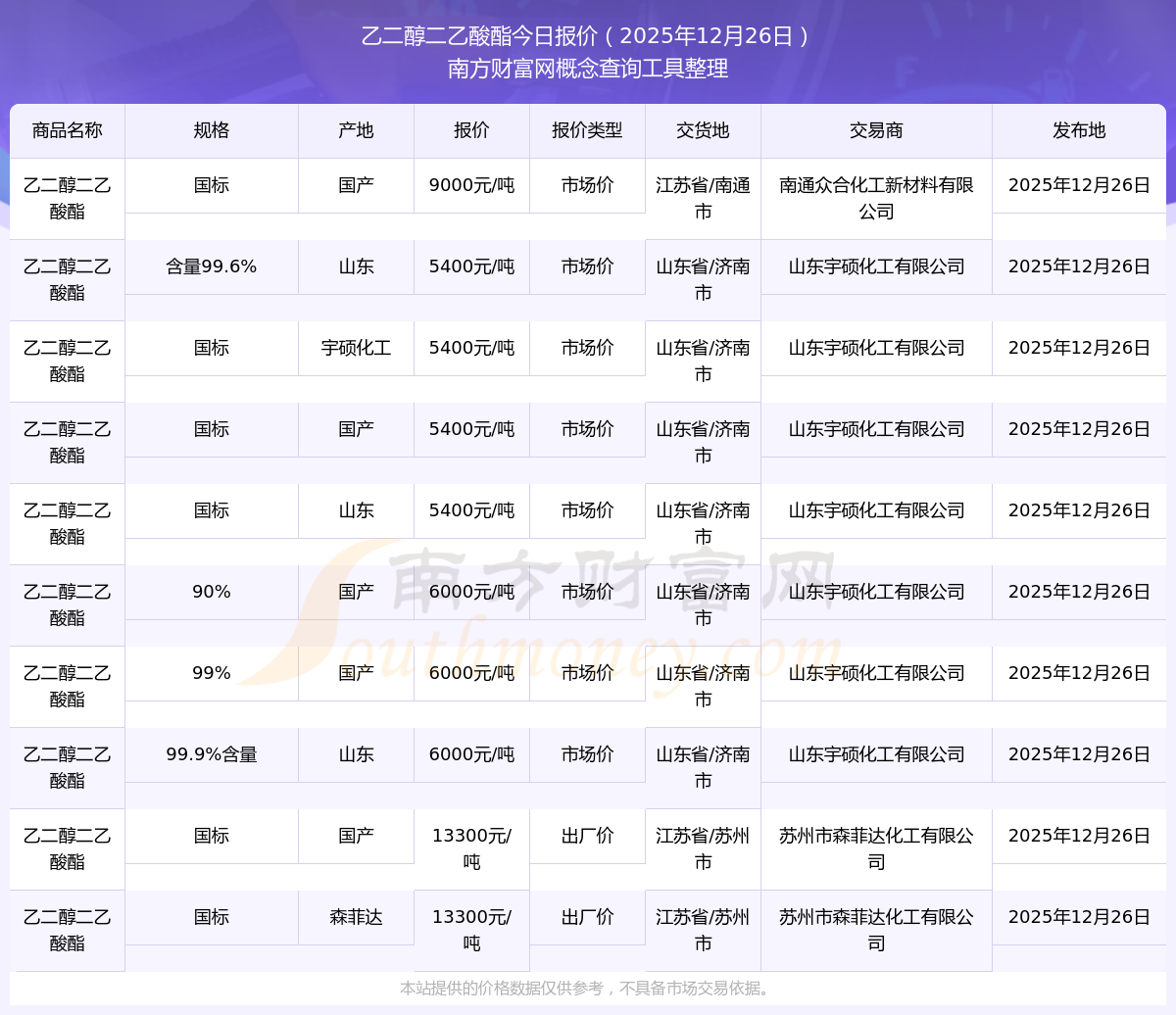Select the 宇硕化工 origin cell

coord(356,348)
